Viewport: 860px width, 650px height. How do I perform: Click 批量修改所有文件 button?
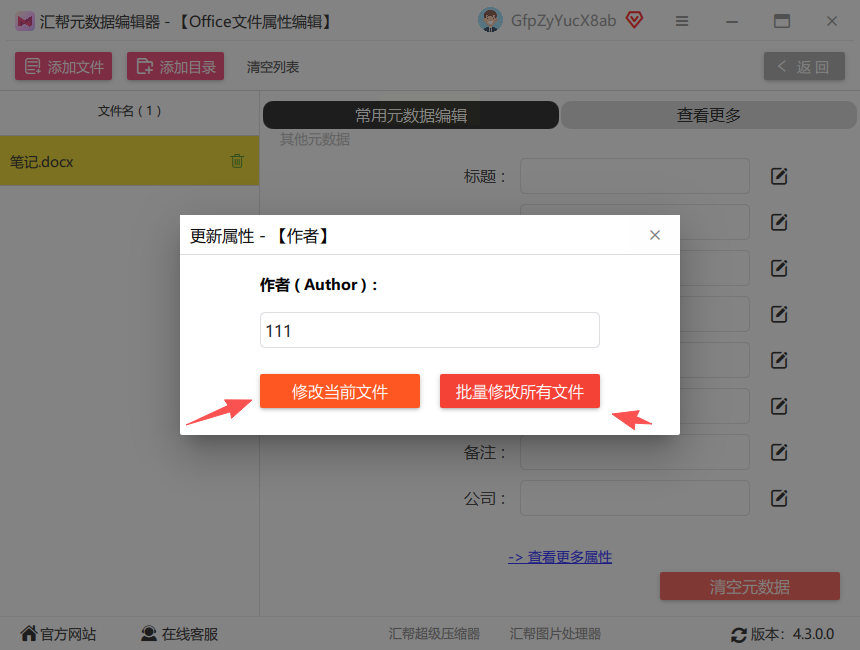click(520, 391)
